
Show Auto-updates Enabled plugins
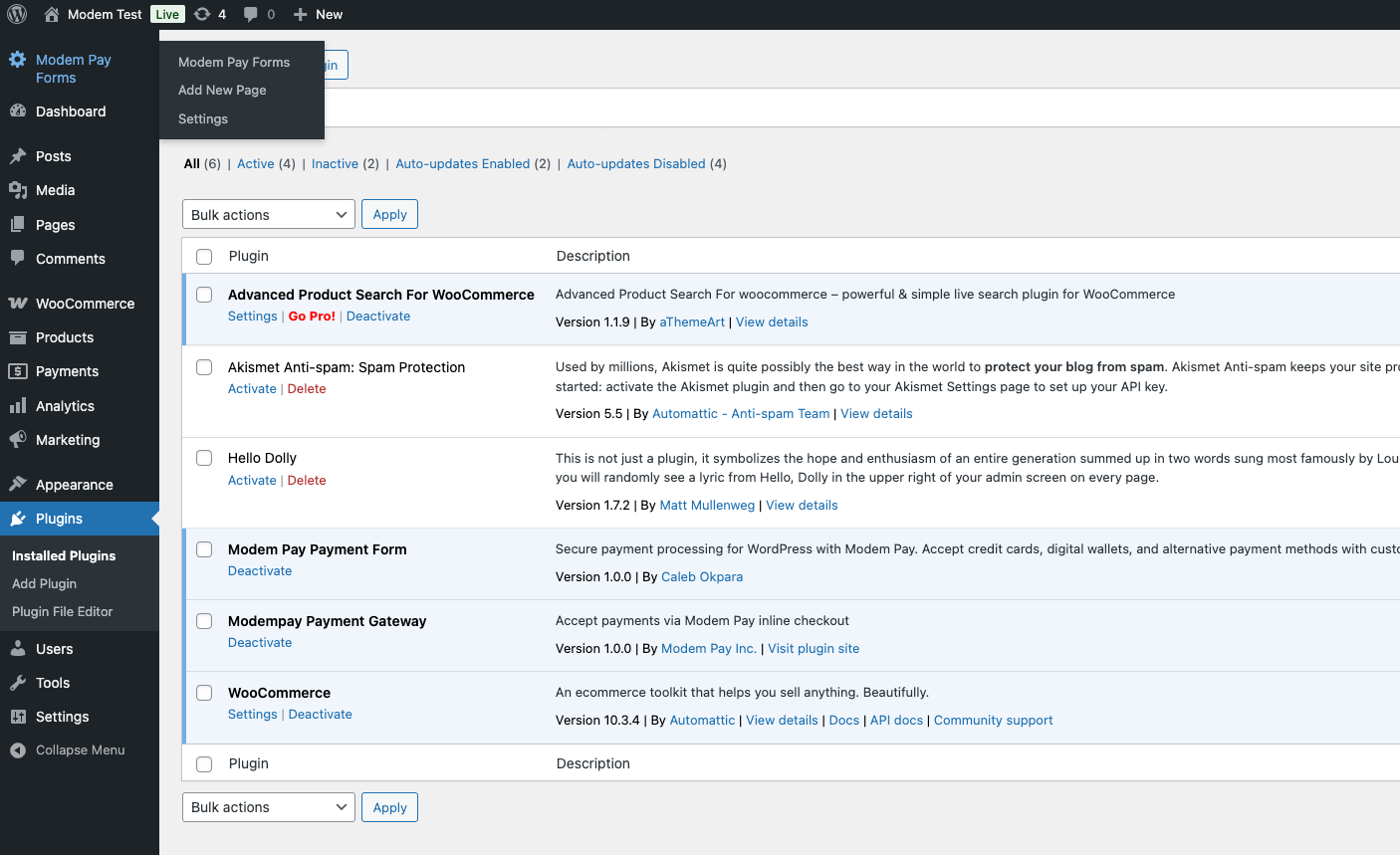463,164
